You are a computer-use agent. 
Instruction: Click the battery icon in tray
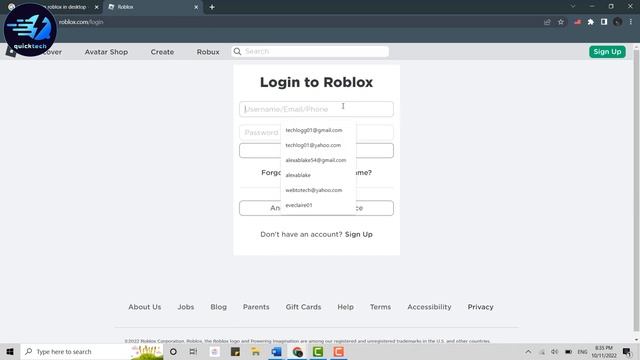568,351
